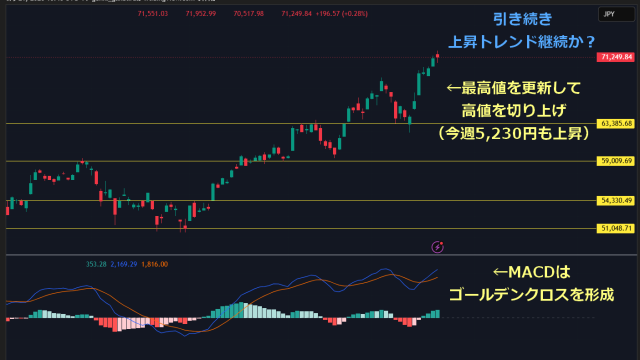The height and width of the screenshot is (360, 640).
Task: Click the open price value 71,551.03
Action: click(153, 14)
